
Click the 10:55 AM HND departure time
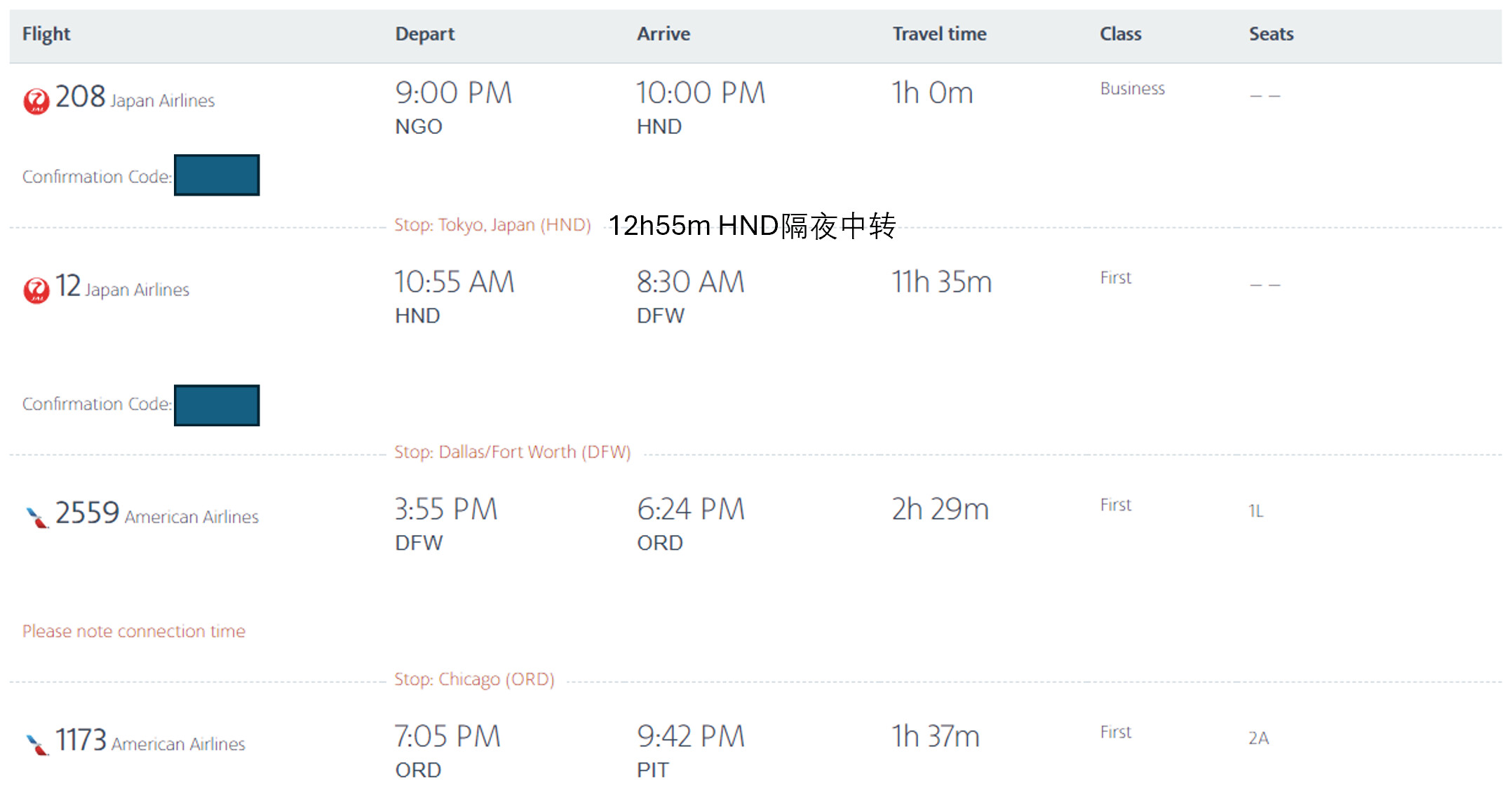pyautogui.click(x=454, y=283)
